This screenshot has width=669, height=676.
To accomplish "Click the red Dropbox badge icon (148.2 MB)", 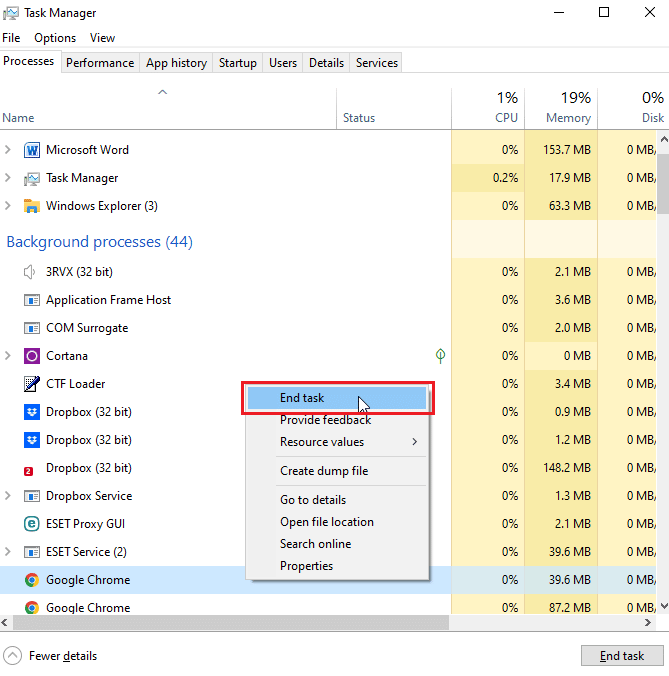I will coord(28,471).
